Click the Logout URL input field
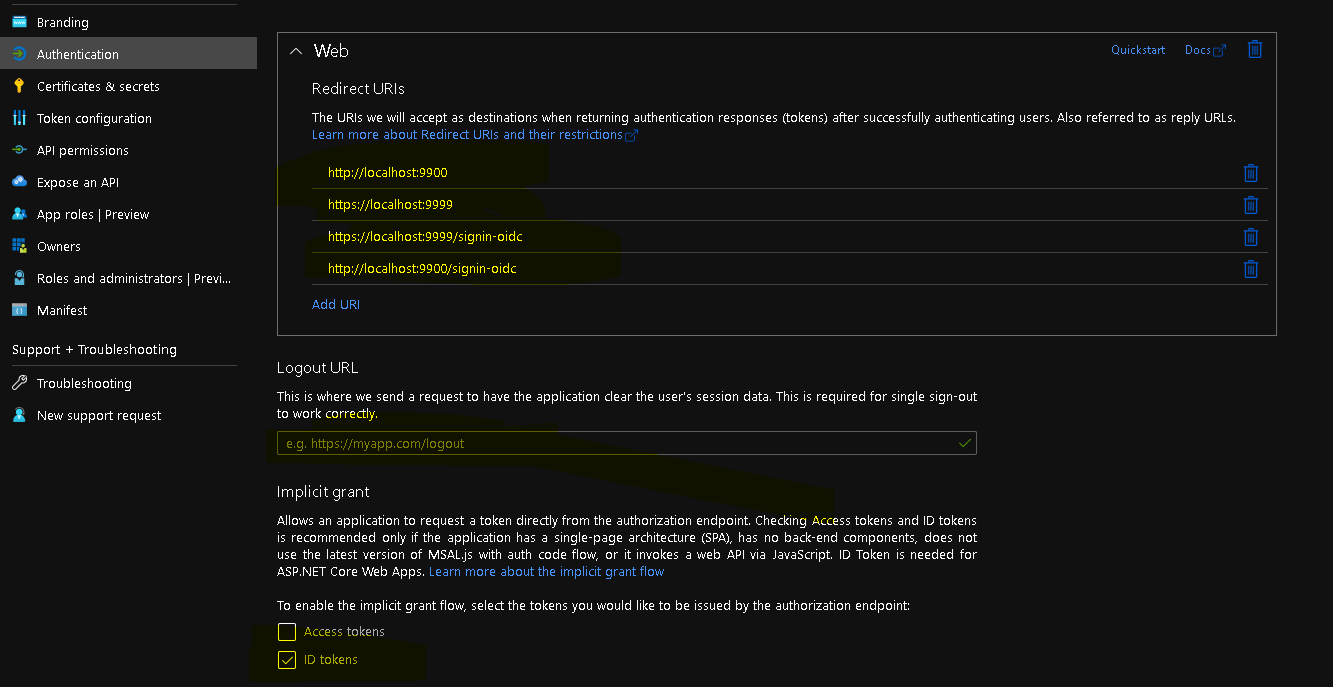Image resolution: width=1333 pixels, height=687 pixels. [627, 443]
